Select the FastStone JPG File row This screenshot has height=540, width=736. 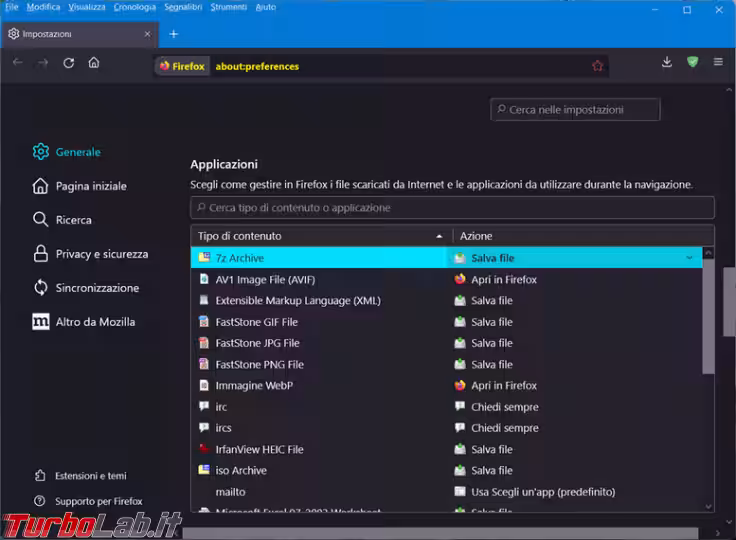point(446,343)
